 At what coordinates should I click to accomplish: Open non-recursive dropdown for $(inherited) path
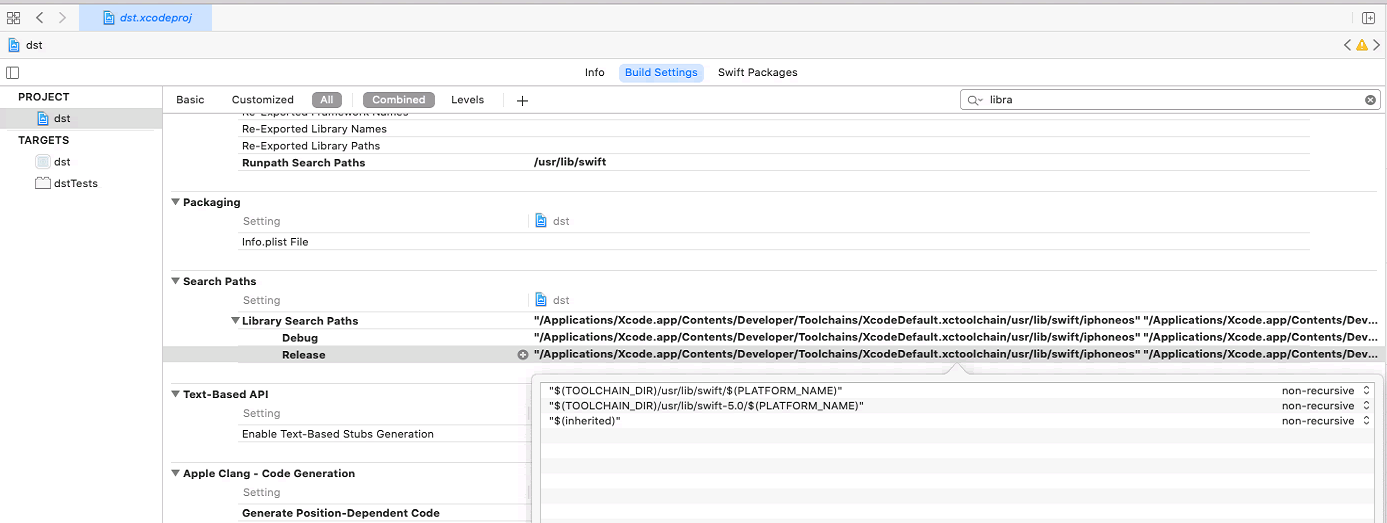tap(1324, 421)
